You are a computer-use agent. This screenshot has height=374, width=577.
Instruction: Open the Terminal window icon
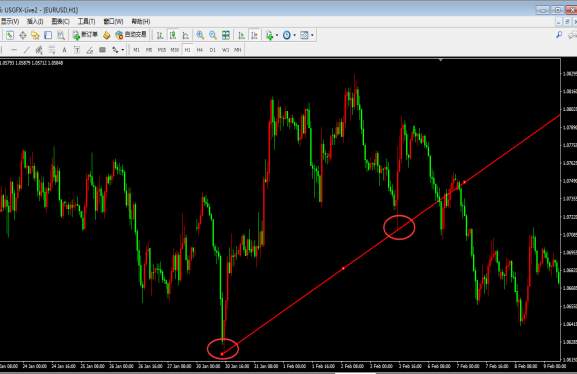click(x=48, y=35)
